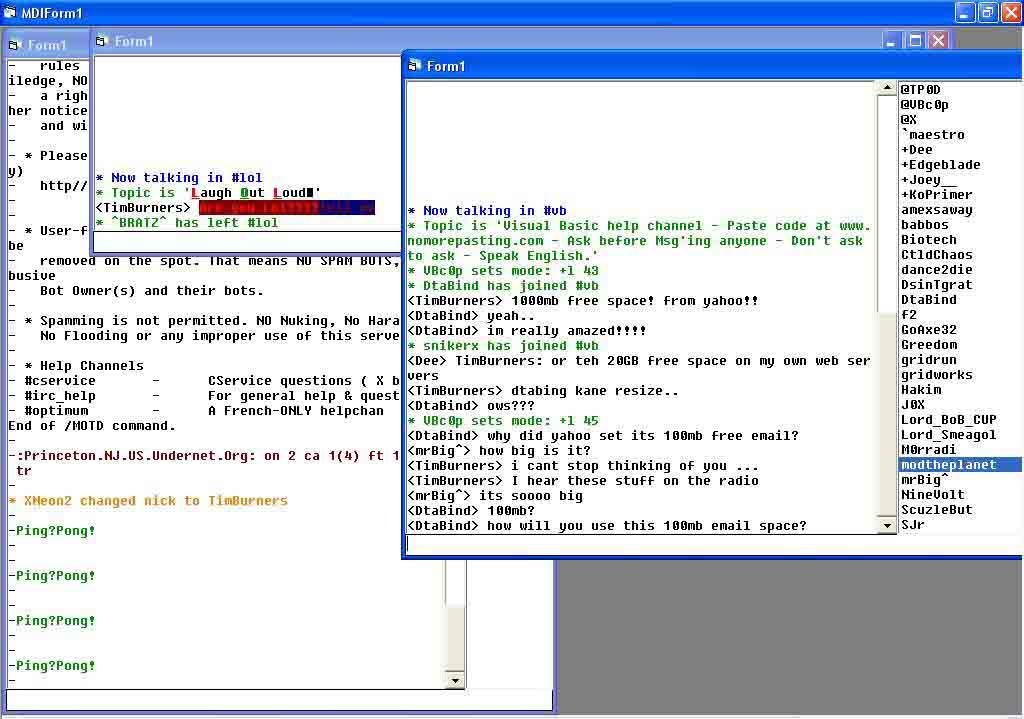Minimize the main MDIForm1 window
Screen dimensions: 1024x719
[x=964, y=13]
